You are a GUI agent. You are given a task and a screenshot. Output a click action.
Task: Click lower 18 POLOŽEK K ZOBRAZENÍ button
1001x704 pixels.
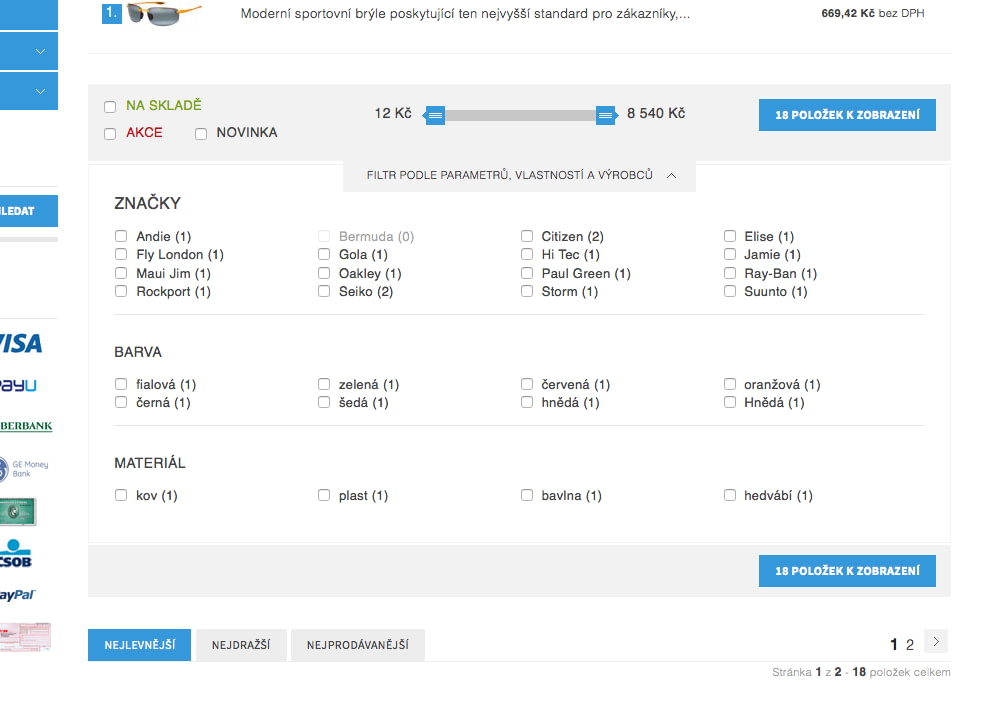tap(847, 571)
